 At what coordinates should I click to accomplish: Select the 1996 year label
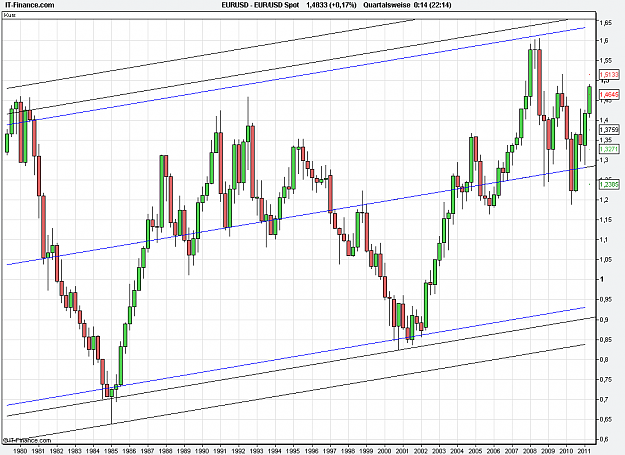[x=312, y=451]
